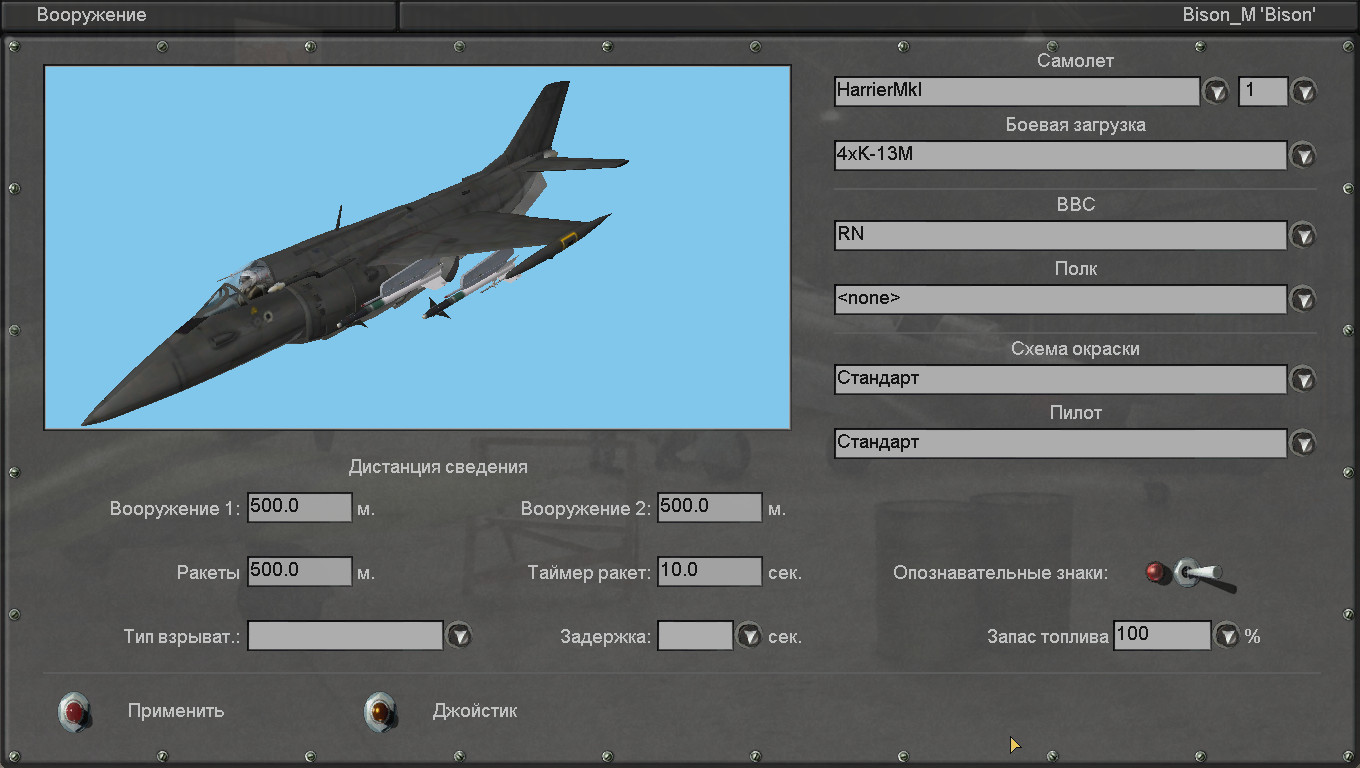Image resolution: width=1360 pixels, height=768 pixels.
Task: Click the red Применить round button
Action: (x=75, y=712)
